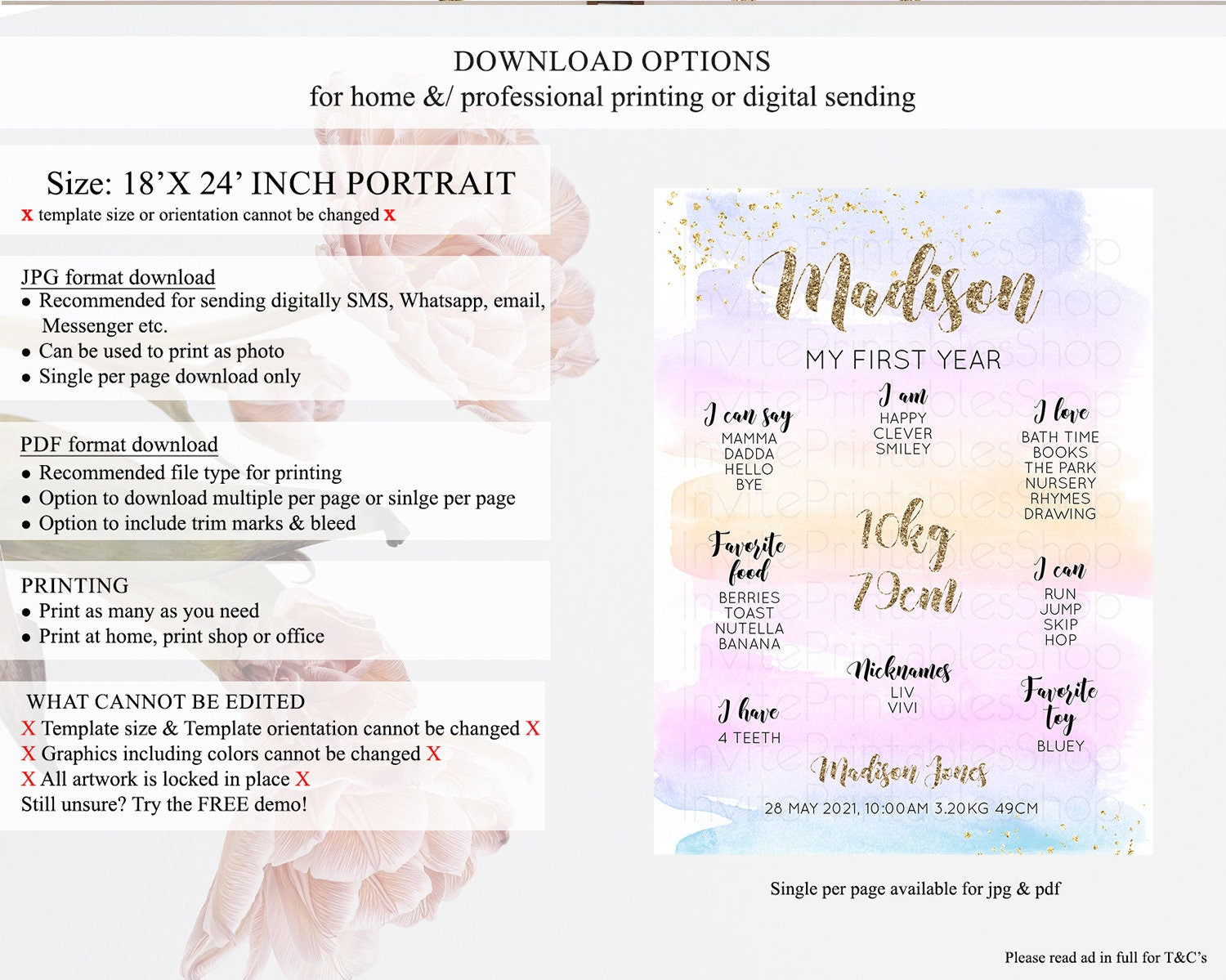
Task: Click the 'Size: 18'X 24' INCH PORTRAIT' heading
Action: (x=280, y=183)
